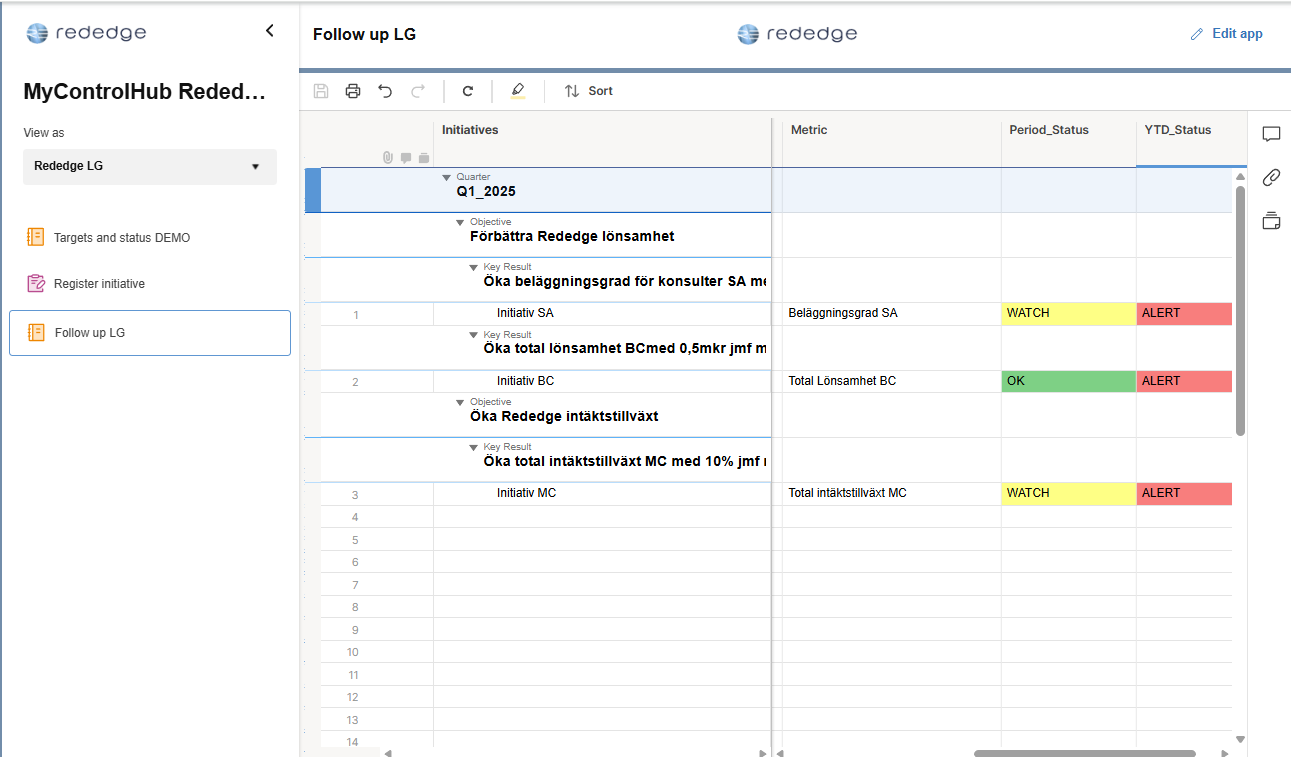The image size is (1291, 757).
Task: Select Follow up LG in sidebar
Action: point(90,333)
